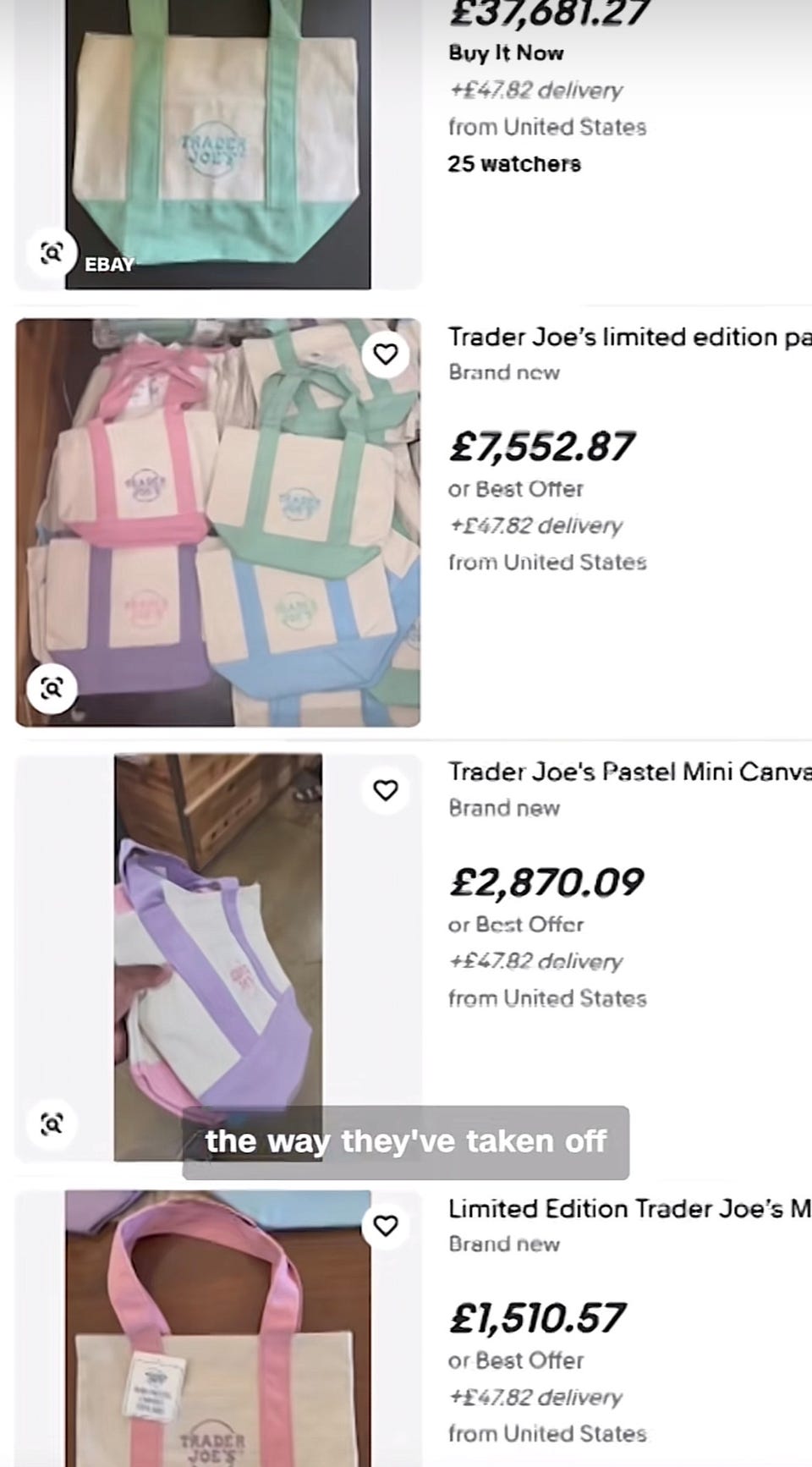Favourite the £1,510.57 pink tote listing with heart
This screenshot has height=1467, width=812.
click(386, 1226)
